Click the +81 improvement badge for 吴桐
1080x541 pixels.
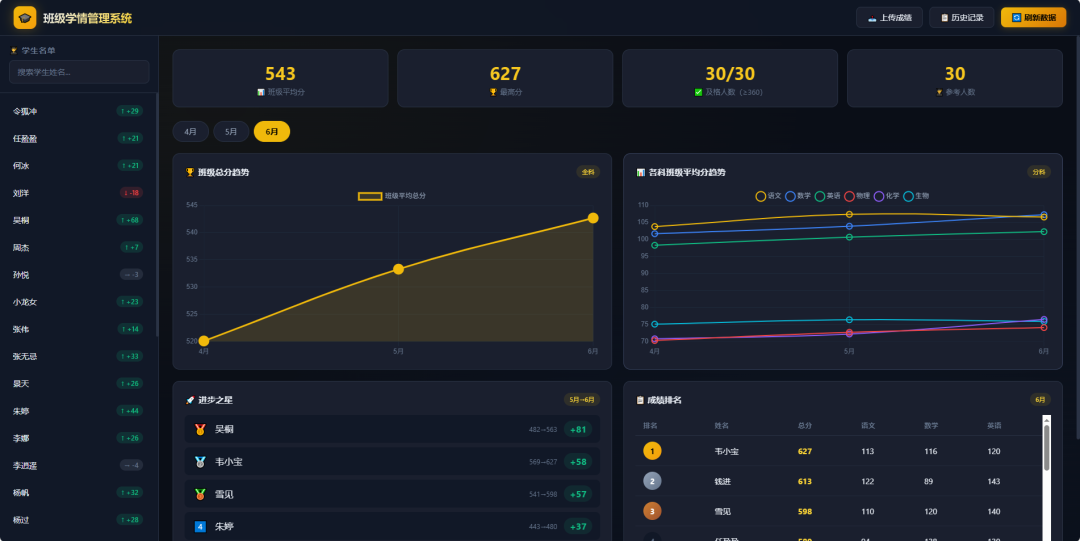579,429
